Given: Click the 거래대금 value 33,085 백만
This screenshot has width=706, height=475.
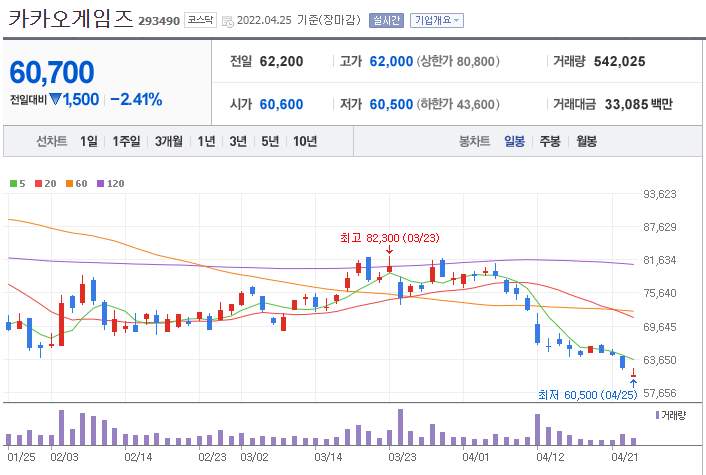Looking at the screenshot, I should click(x=638, y=104).
